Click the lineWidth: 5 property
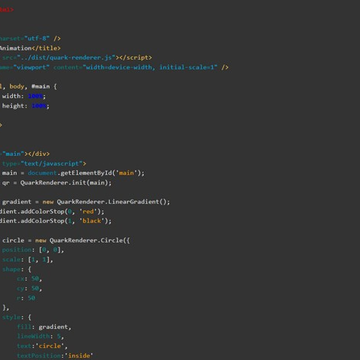This screenshot has width=360, height=360. click(x=40, y=337)
